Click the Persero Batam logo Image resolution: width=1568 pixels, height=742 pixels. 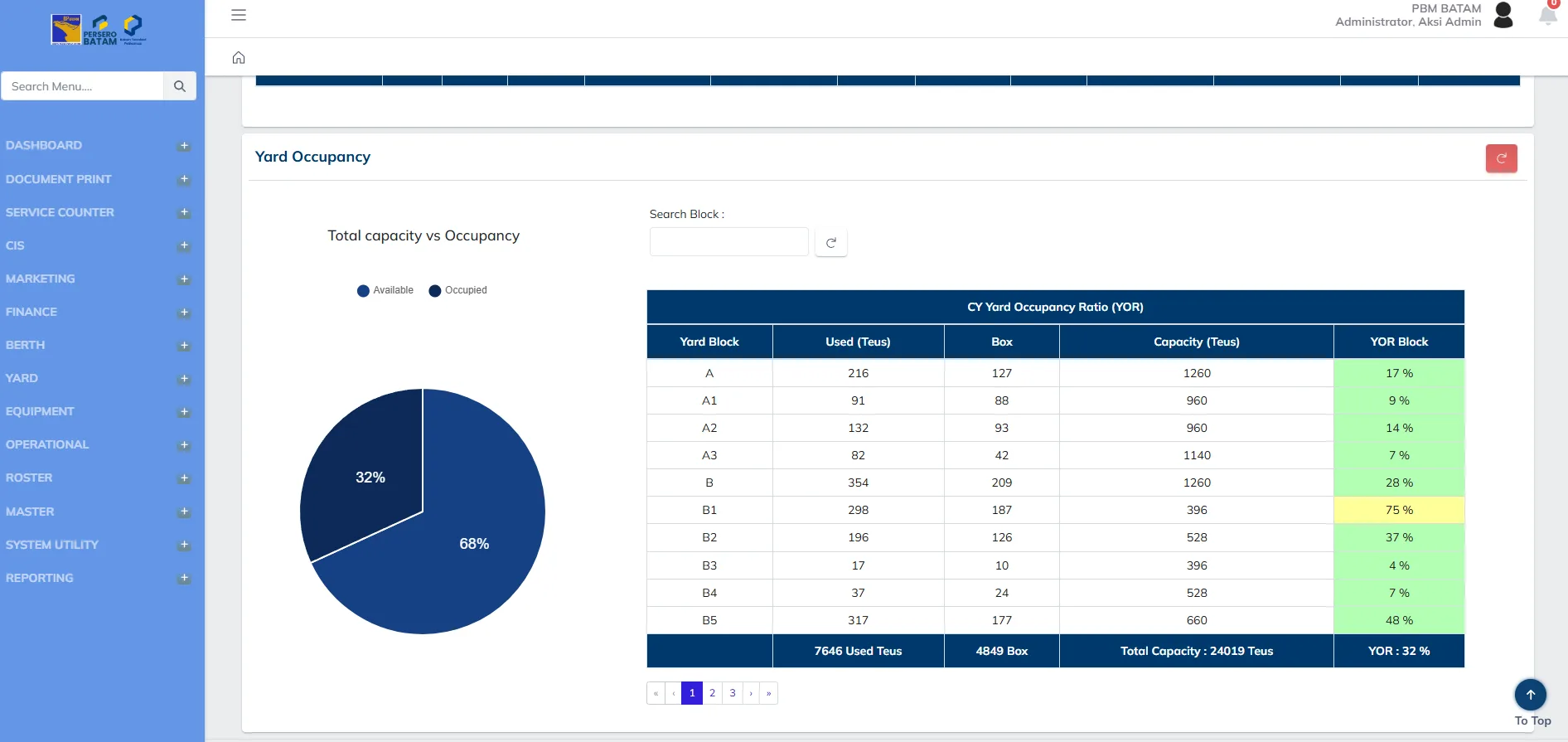coord(99,30)
